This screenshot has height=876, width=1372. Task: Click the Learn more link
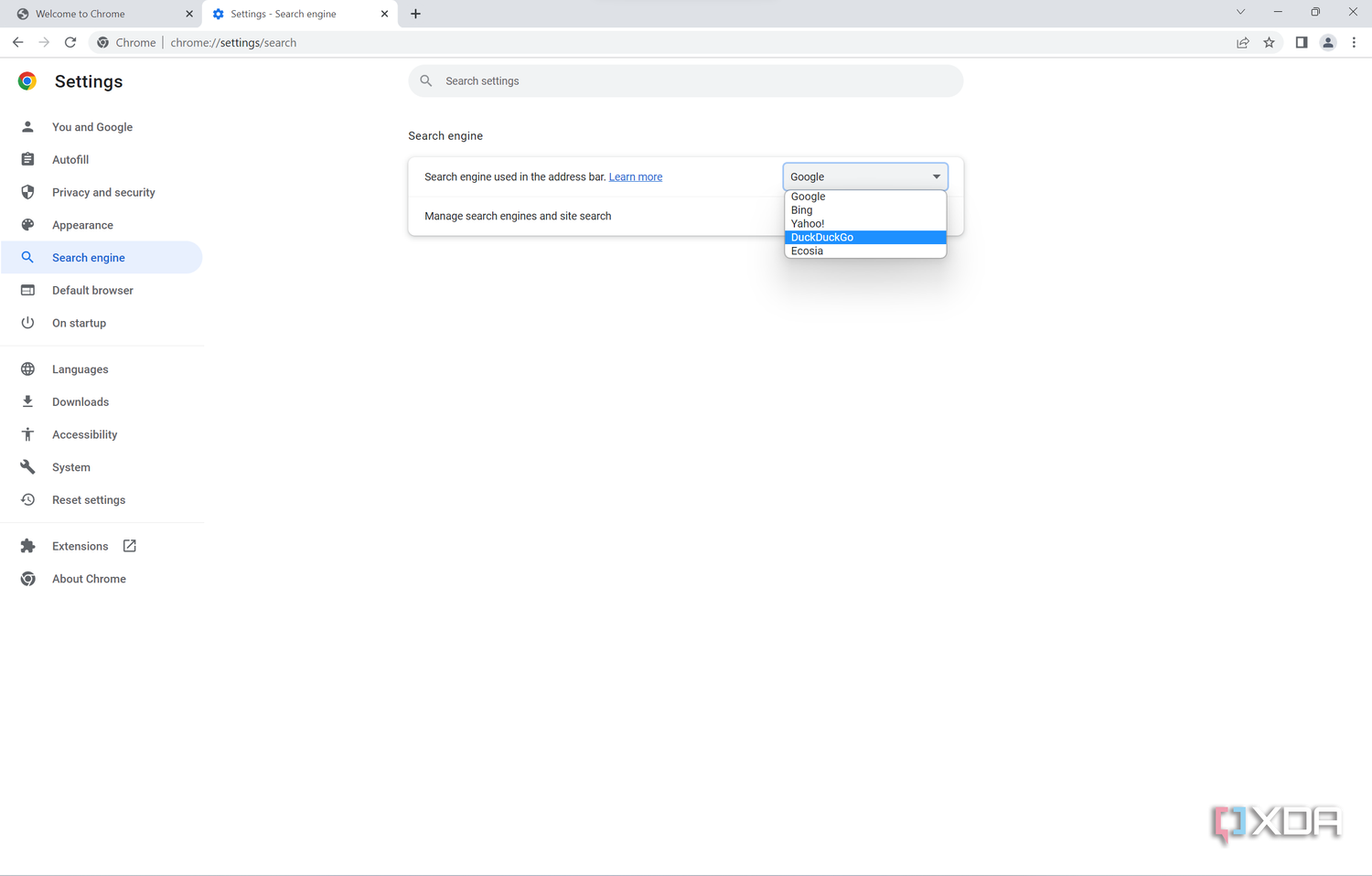635,176
